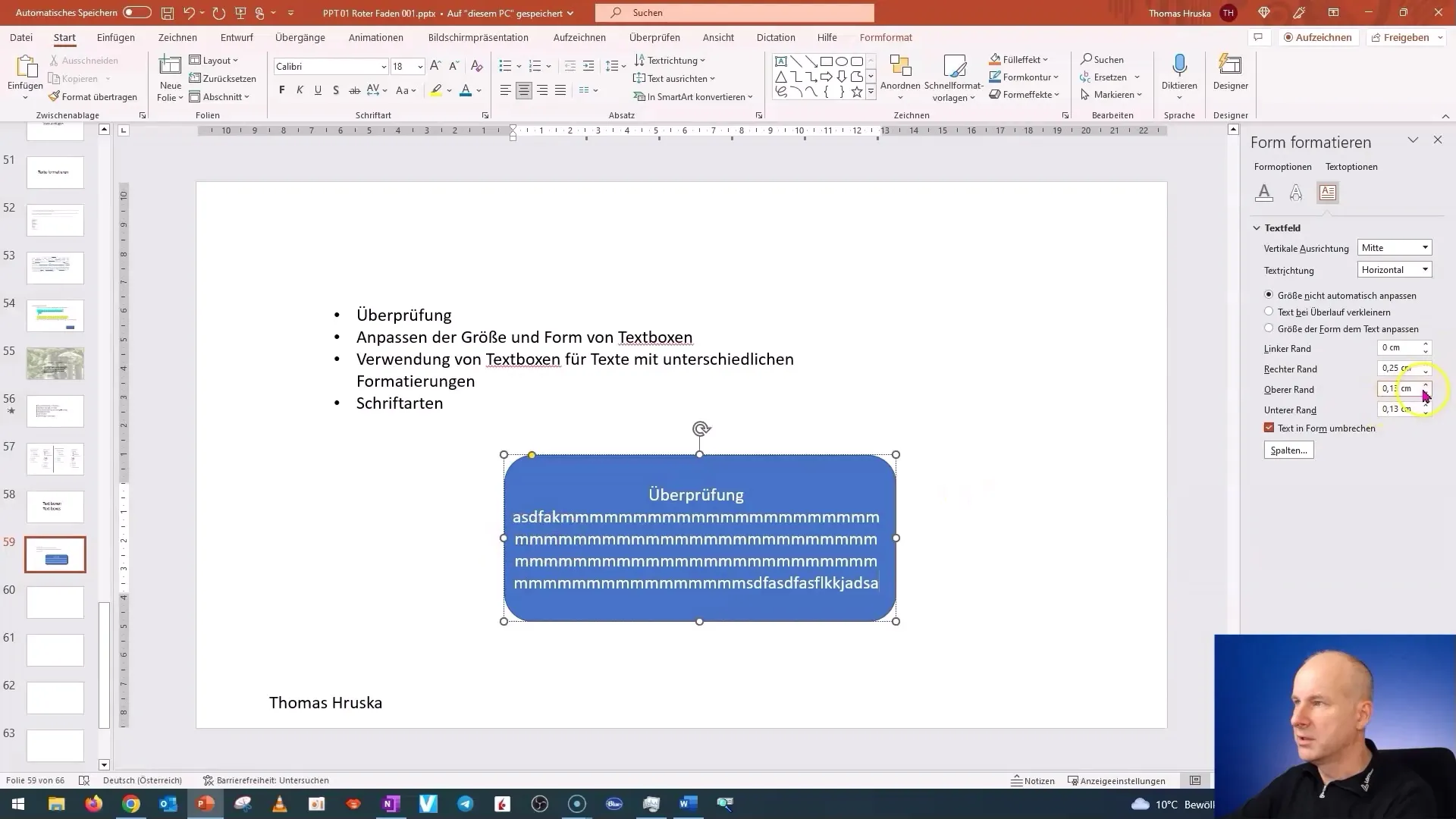The height and width of the screenshot is (819, 1456).
Task: Decrease font size with small A icon
Action: click(x=453, y=66)
